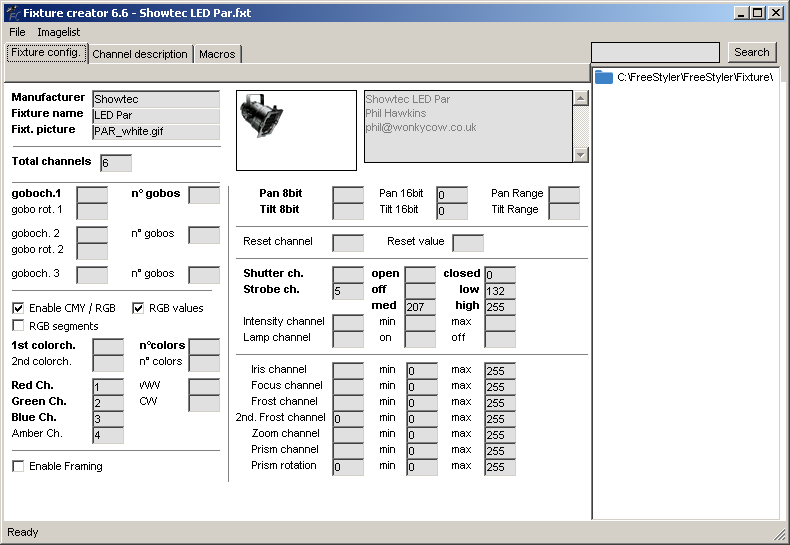Click the Green Ch. input field
790x545 pixels.
108,402
